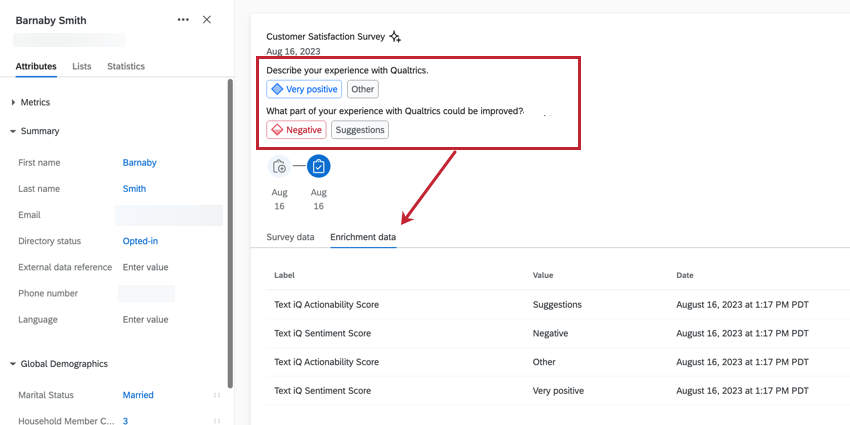Switch to the Survey data tab
Screen dimensions: 850x425
[290, 237]
